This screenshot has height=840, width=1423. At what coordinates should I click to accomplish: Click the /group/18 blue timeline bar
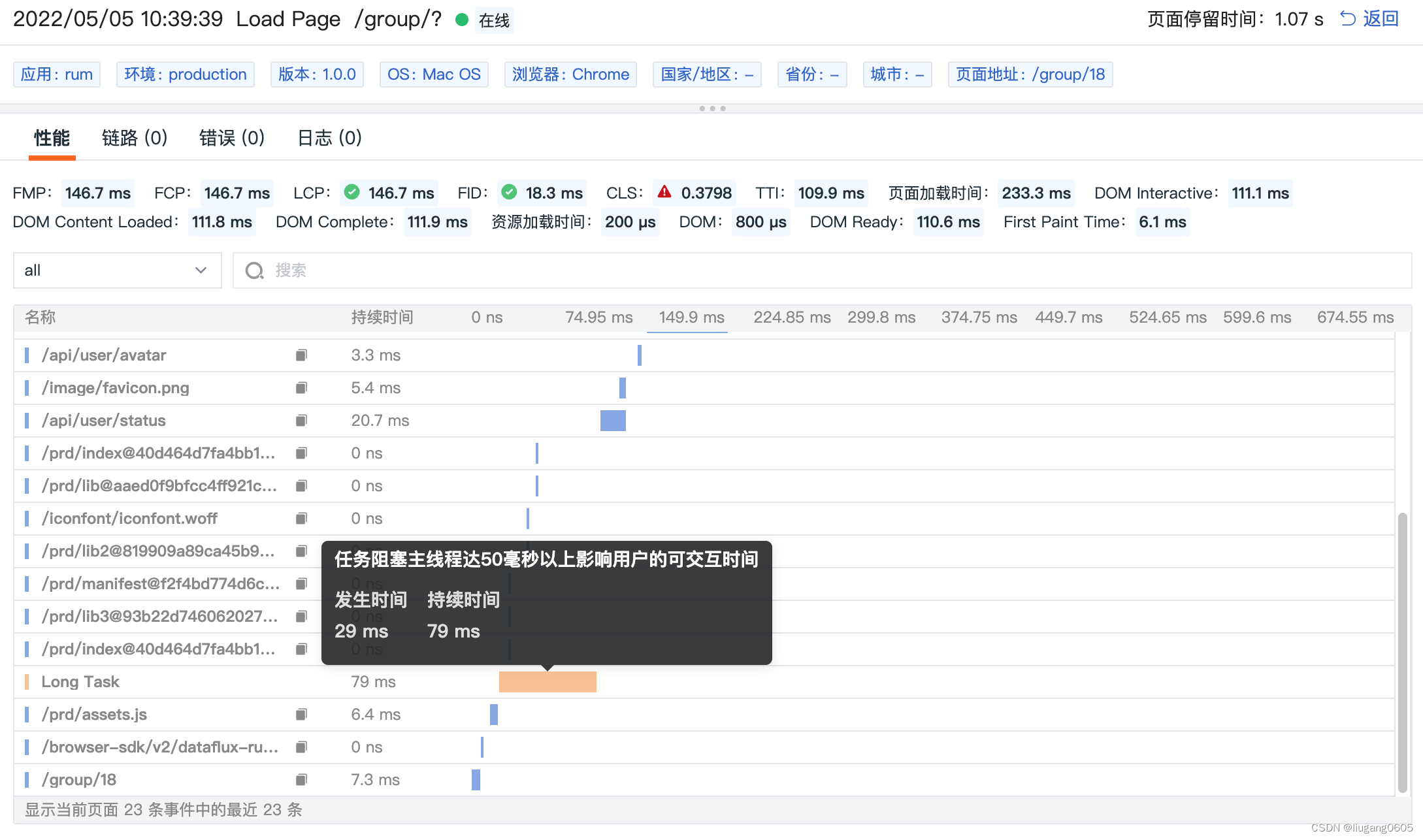click(476, 780)
